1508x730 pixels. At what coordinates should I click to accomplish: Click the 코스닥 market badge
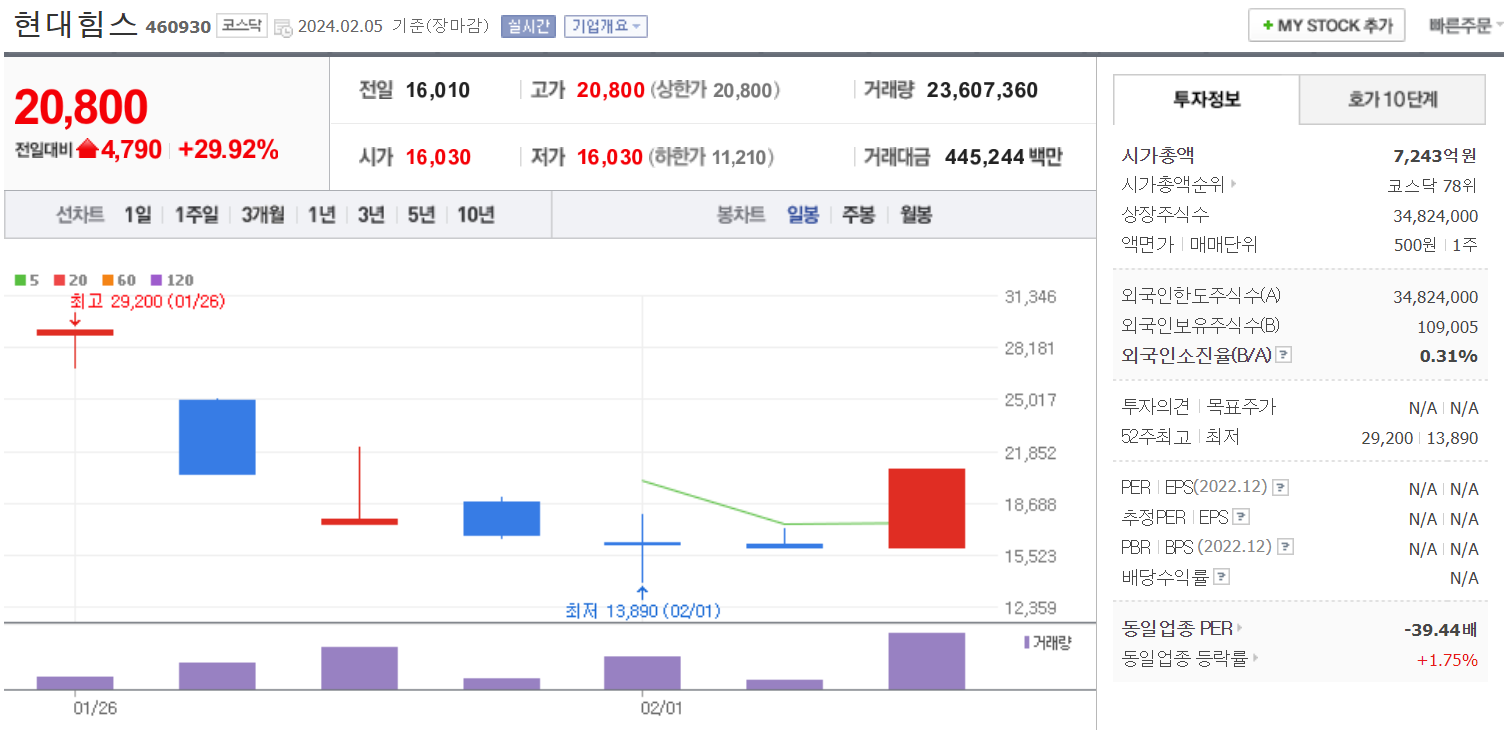tap(242, 27)
